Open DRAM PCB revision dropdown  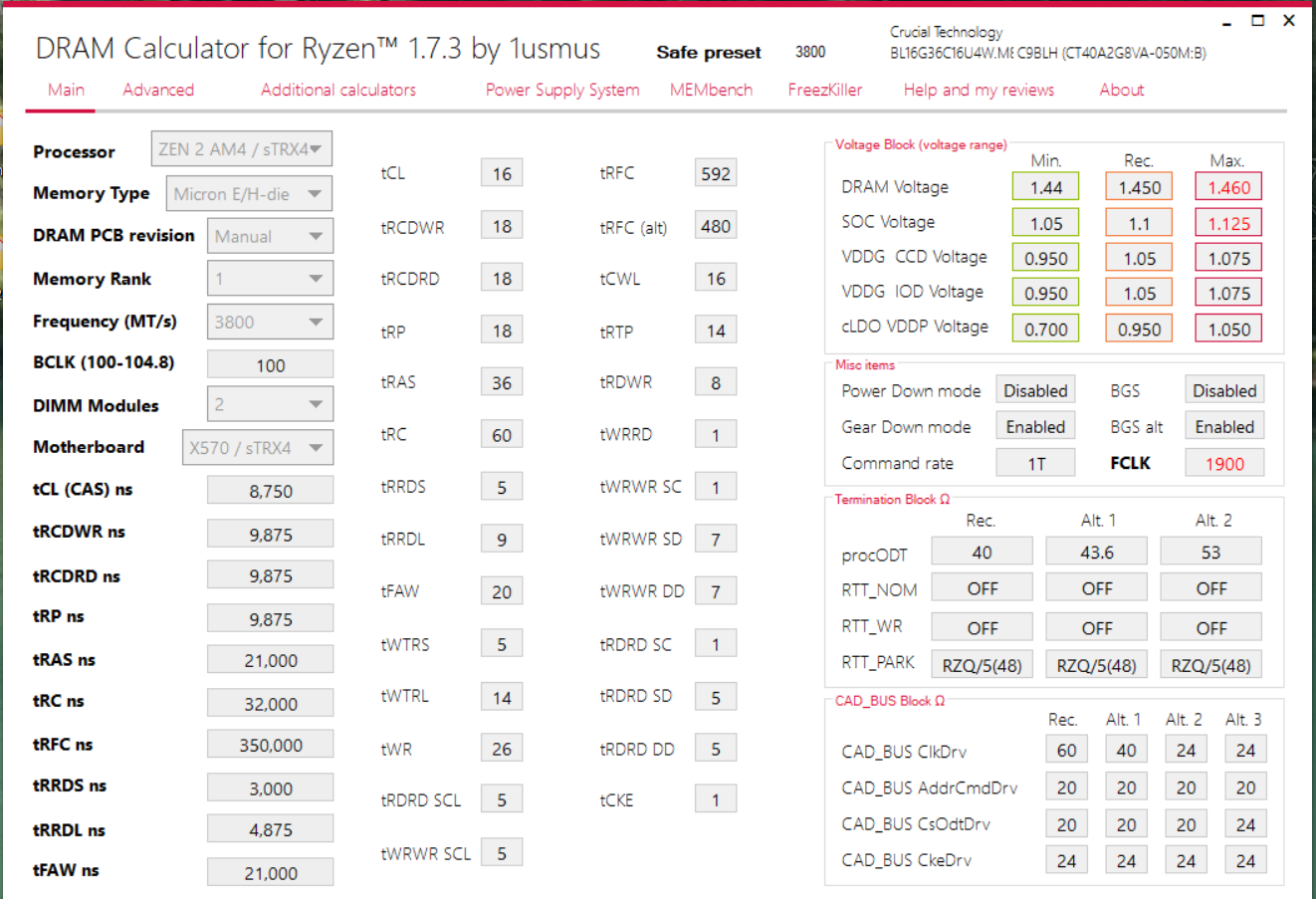click(x=270, y=236)
